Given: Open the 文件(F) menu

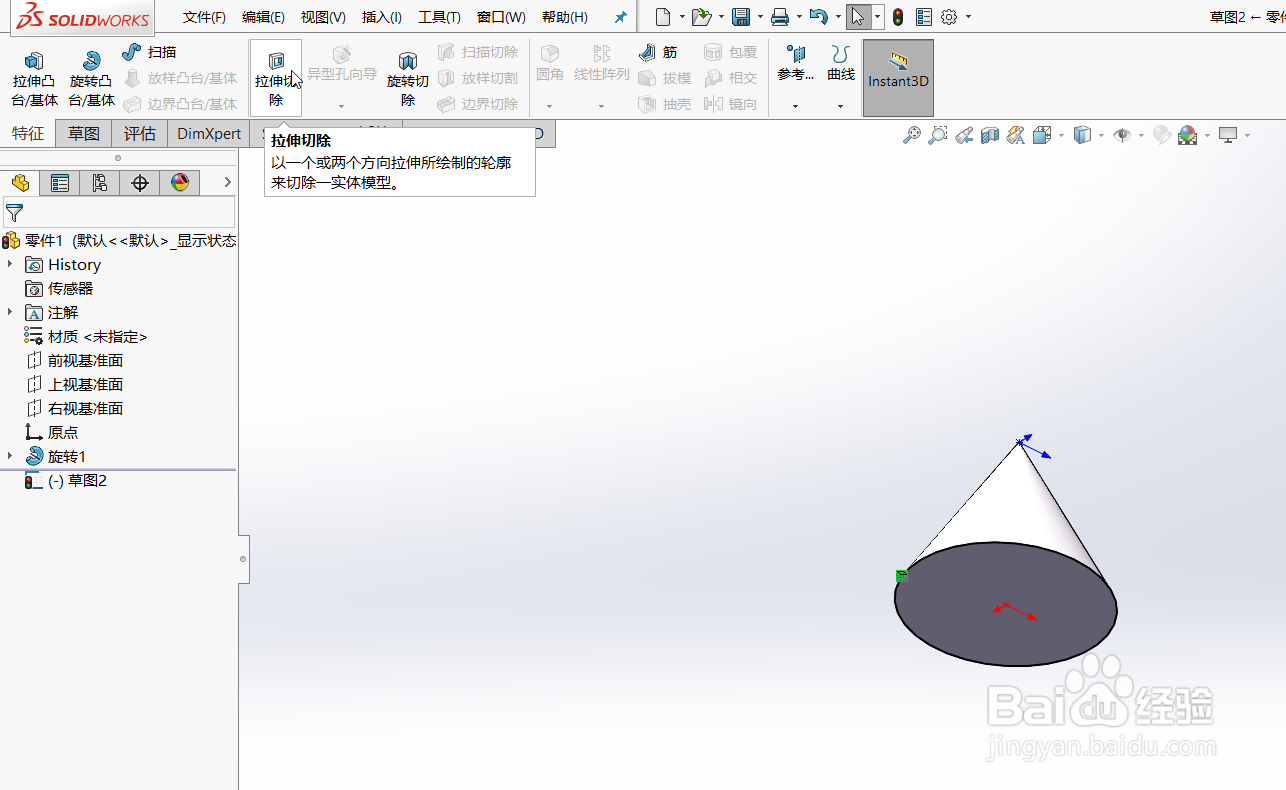Looking at the screenshot, I should point(204,17).
